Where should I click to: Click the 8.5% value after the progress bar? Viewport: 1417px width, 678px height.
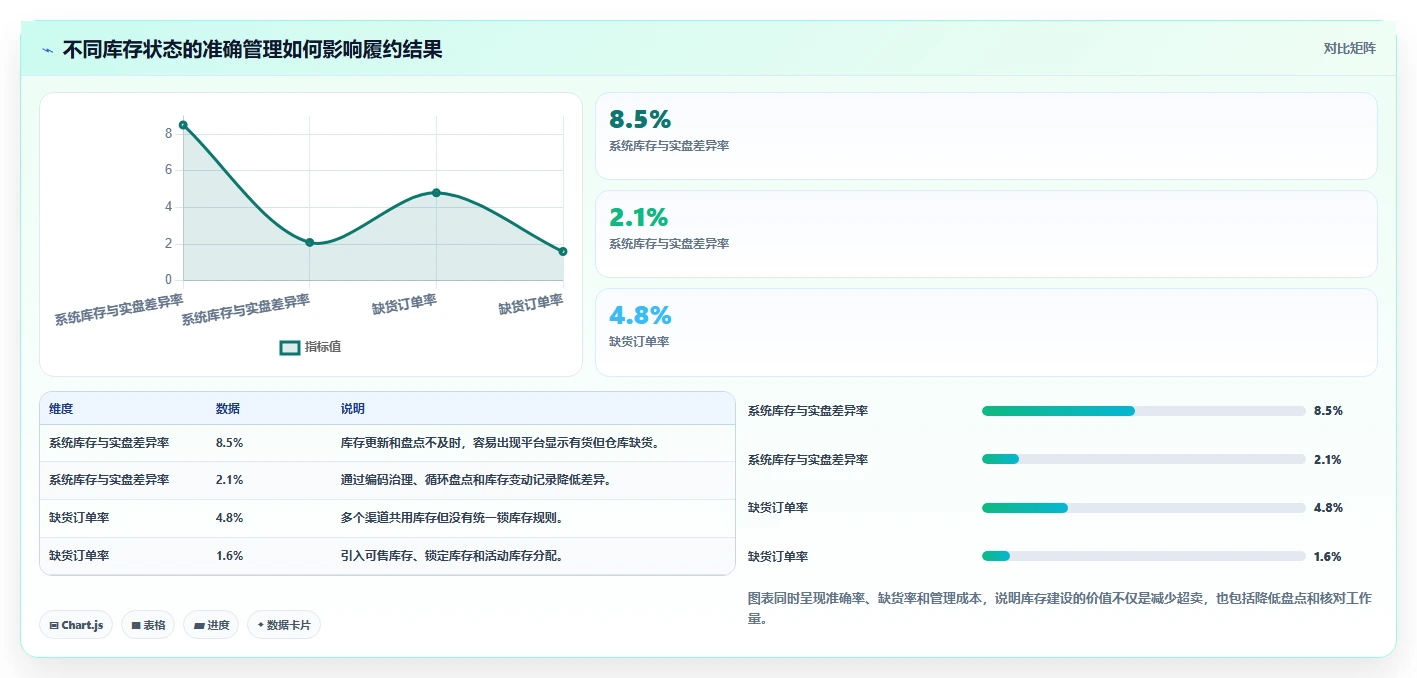(x=1328, y=411)
